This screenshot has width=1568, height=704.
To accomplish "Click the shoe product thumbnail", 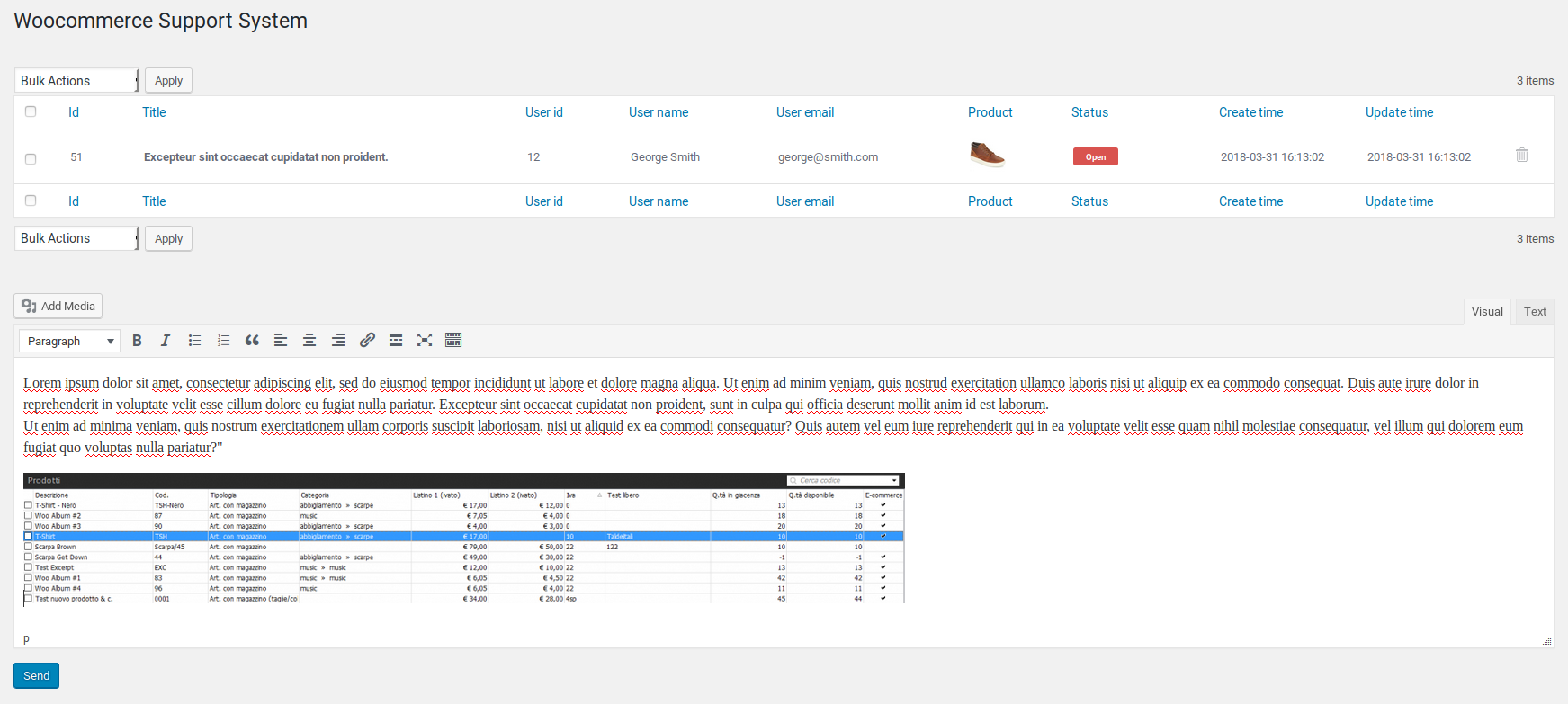I will point(987,155).
